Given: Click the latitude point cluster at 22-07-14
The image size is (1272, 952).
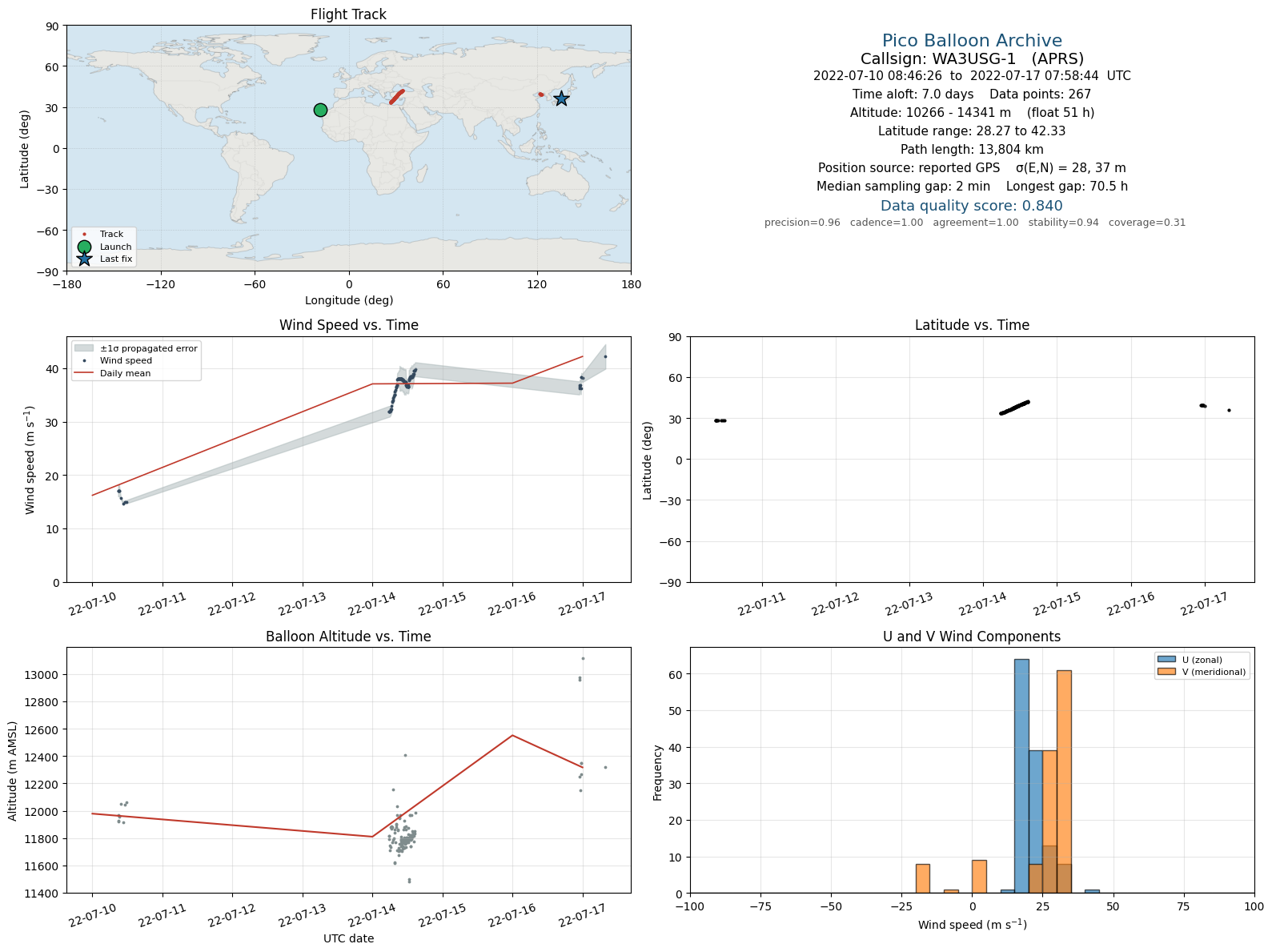Looking at the screenshot, I should [1014, 408].
